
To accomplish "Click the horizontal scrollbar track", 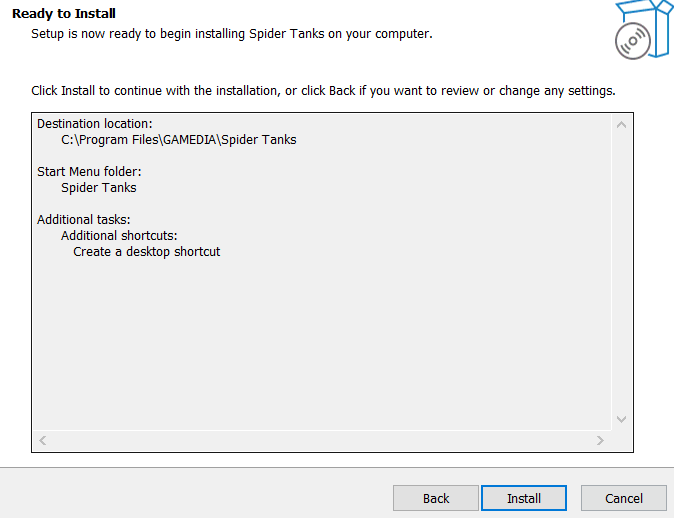I will coord(322,440).
